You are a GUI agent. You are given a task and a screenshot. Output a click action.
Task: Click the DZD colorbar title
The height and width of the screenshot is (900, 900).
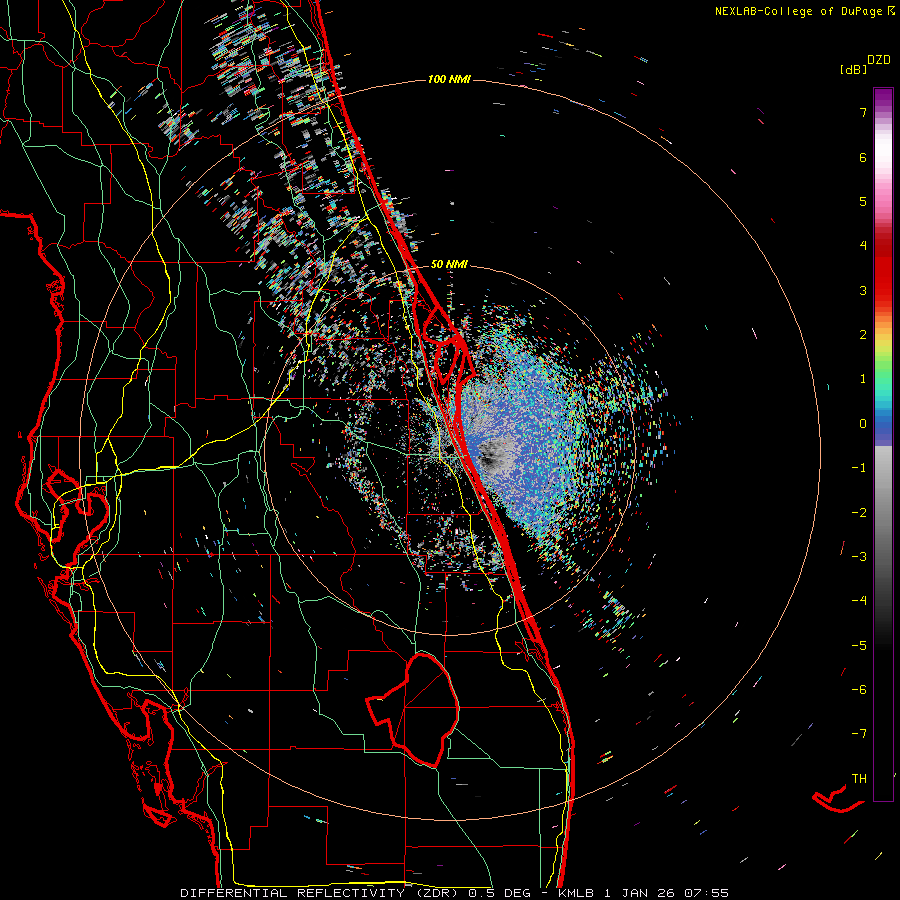879,60
